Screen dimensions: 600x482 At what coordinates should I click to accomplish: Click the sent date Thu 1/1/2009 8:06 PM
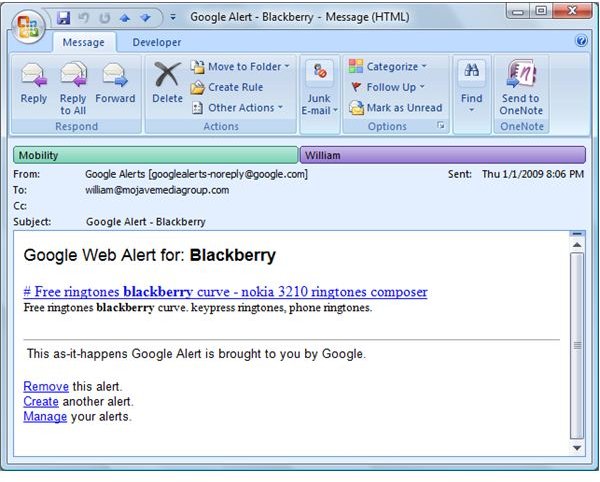pyautogui.click(x=533, y=174)
